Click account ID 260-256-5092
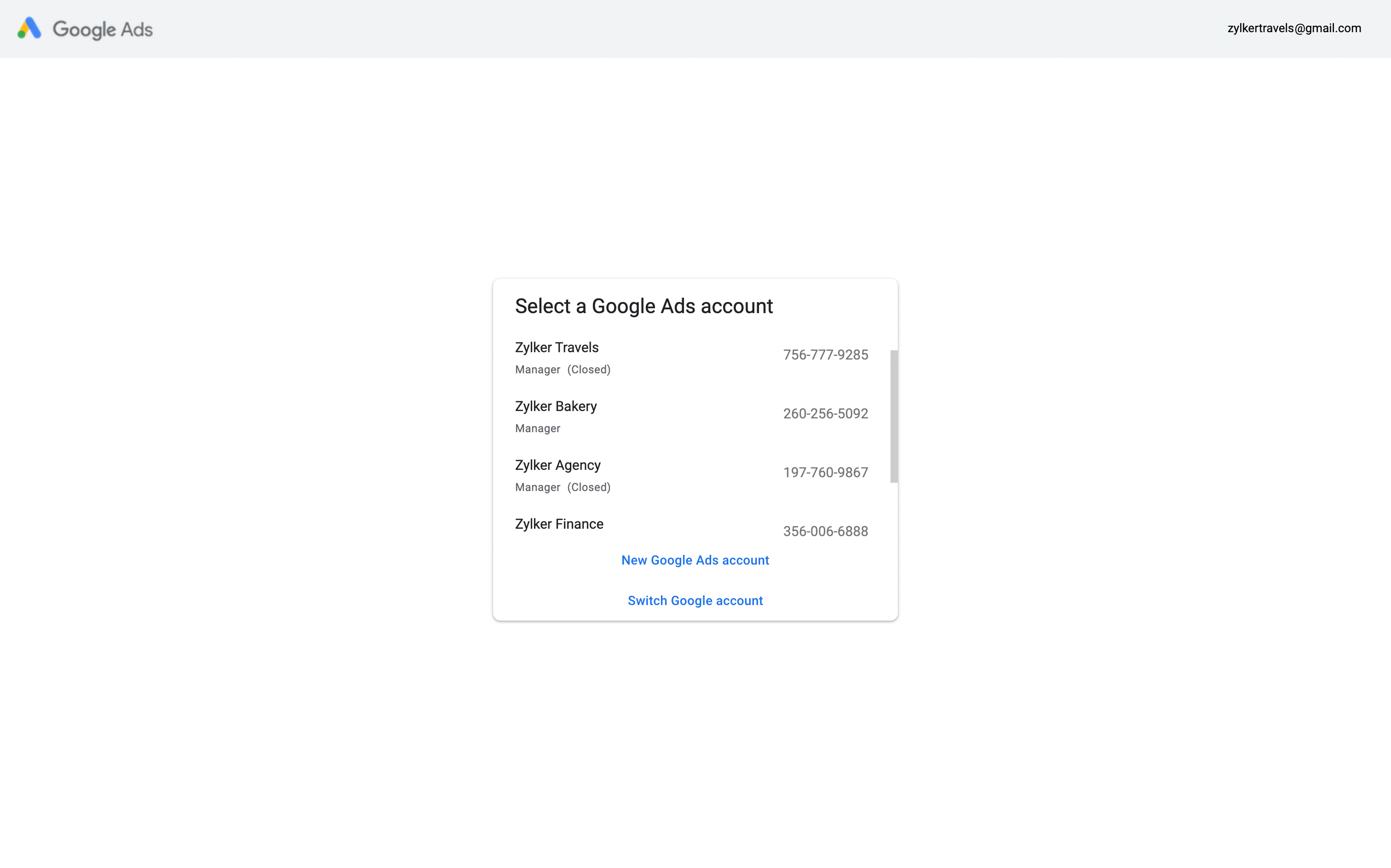This screenshot has width=1391, height=868. 825,414
